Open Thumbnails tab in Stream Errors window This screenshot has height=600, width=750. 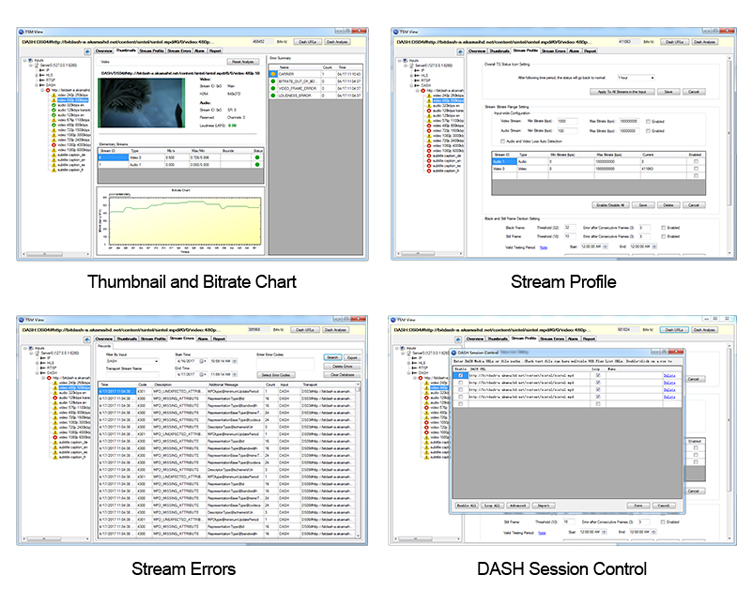click(127, 339)
